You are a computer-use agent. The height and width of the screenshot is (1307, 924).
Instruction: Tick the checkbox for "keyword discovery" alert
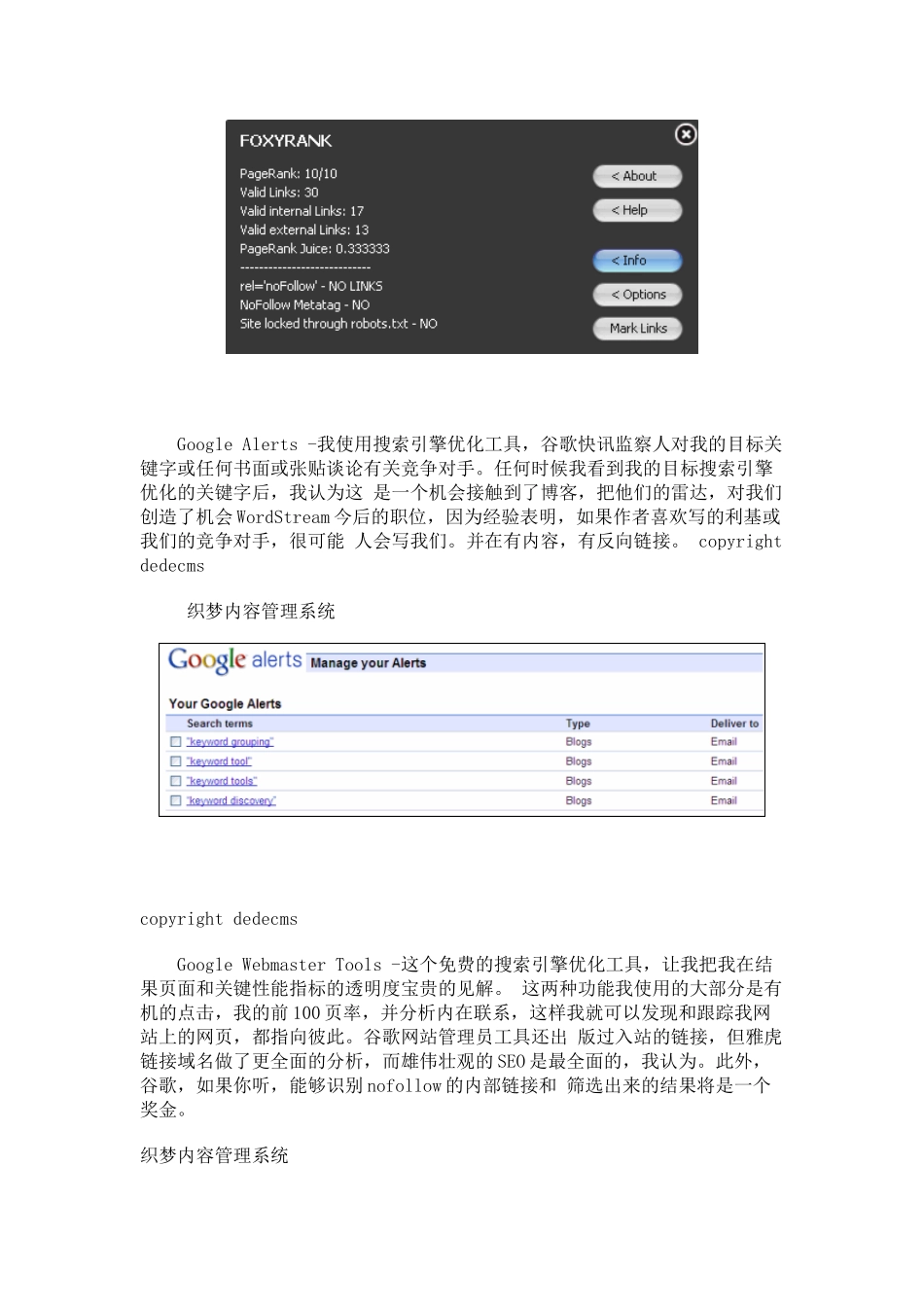[176, 800]
